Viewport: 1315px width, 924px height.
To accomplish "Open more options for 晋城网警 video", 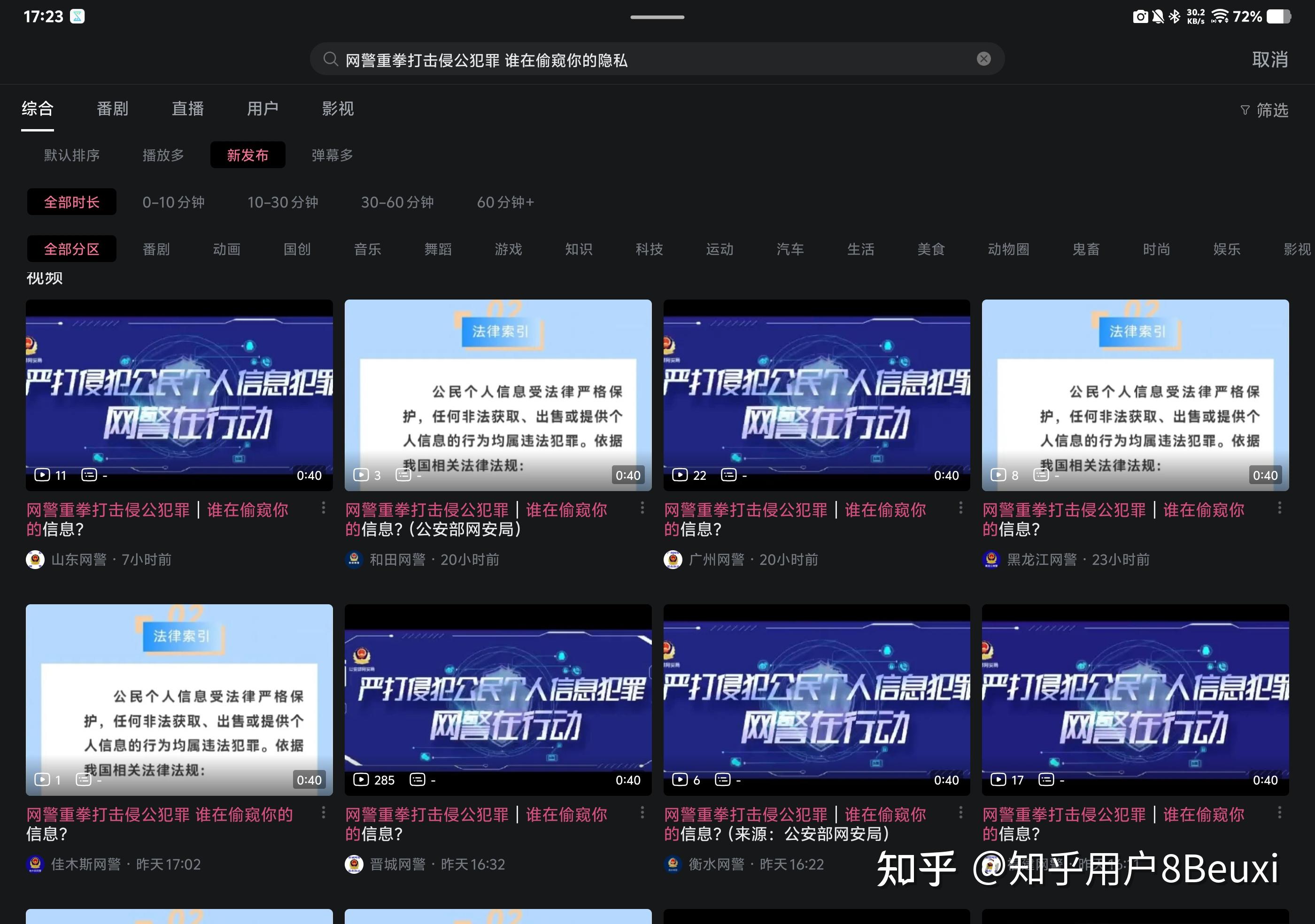I will click(x=642, y=812).
